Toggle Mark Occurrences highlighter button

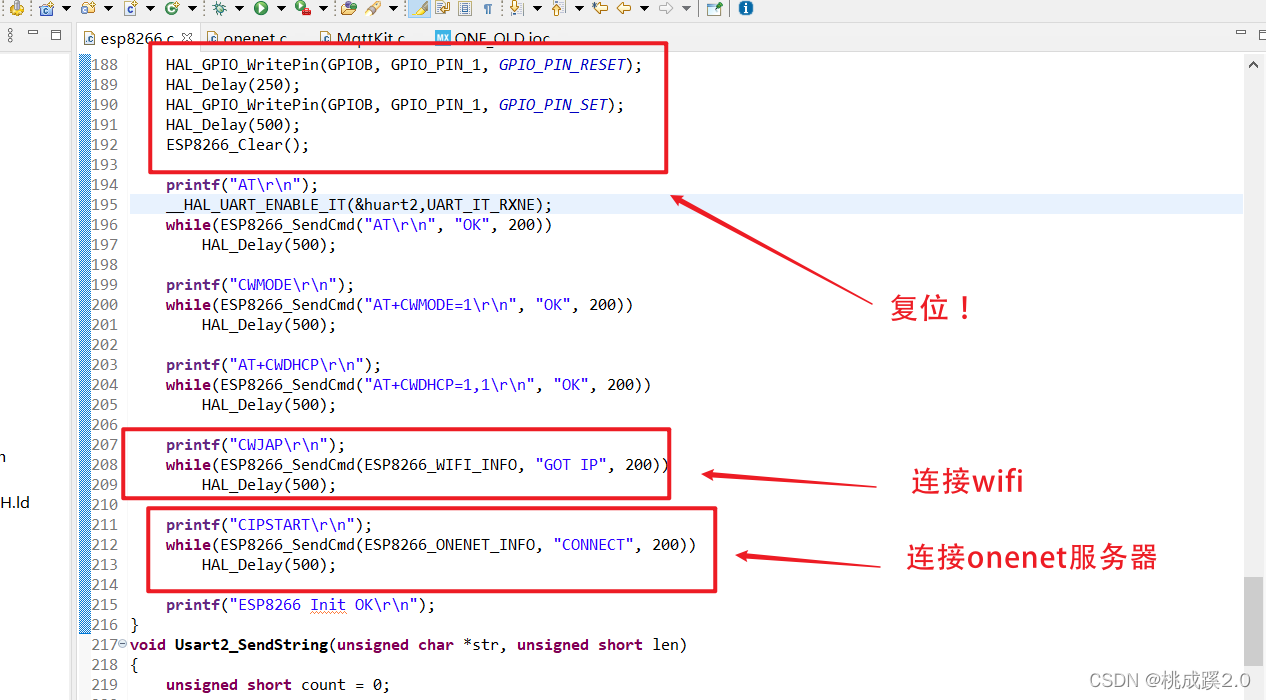tap(420, 8)
